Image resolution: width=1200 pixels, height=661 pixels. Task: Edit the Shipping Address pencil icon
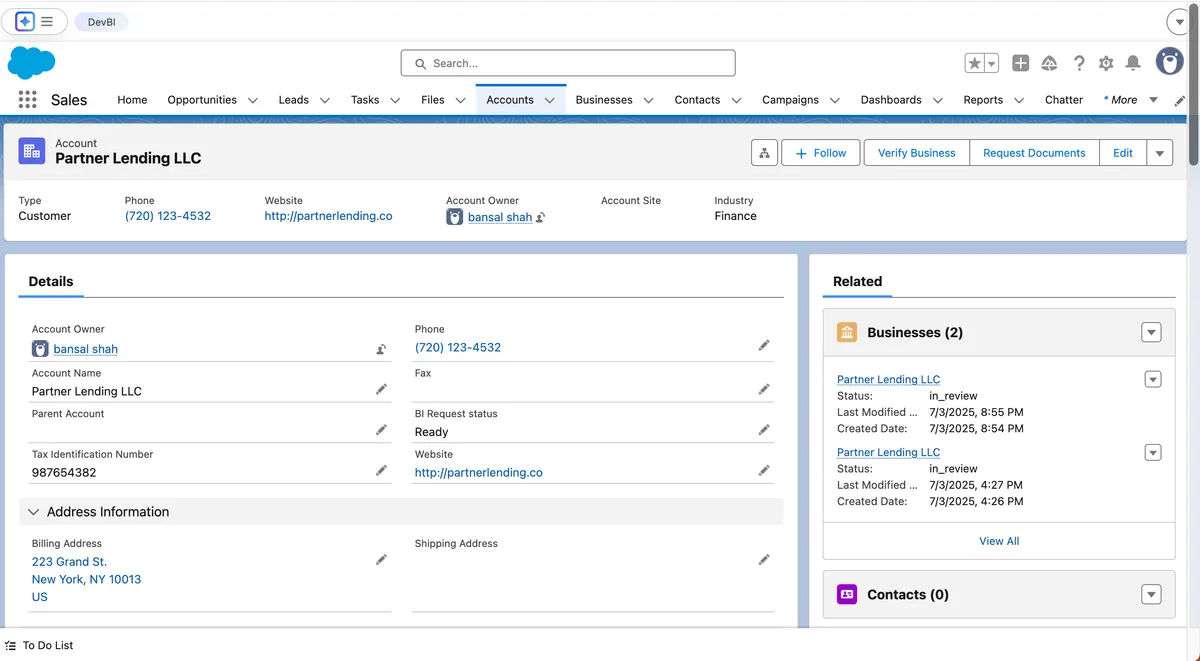(x=764, y=560)
